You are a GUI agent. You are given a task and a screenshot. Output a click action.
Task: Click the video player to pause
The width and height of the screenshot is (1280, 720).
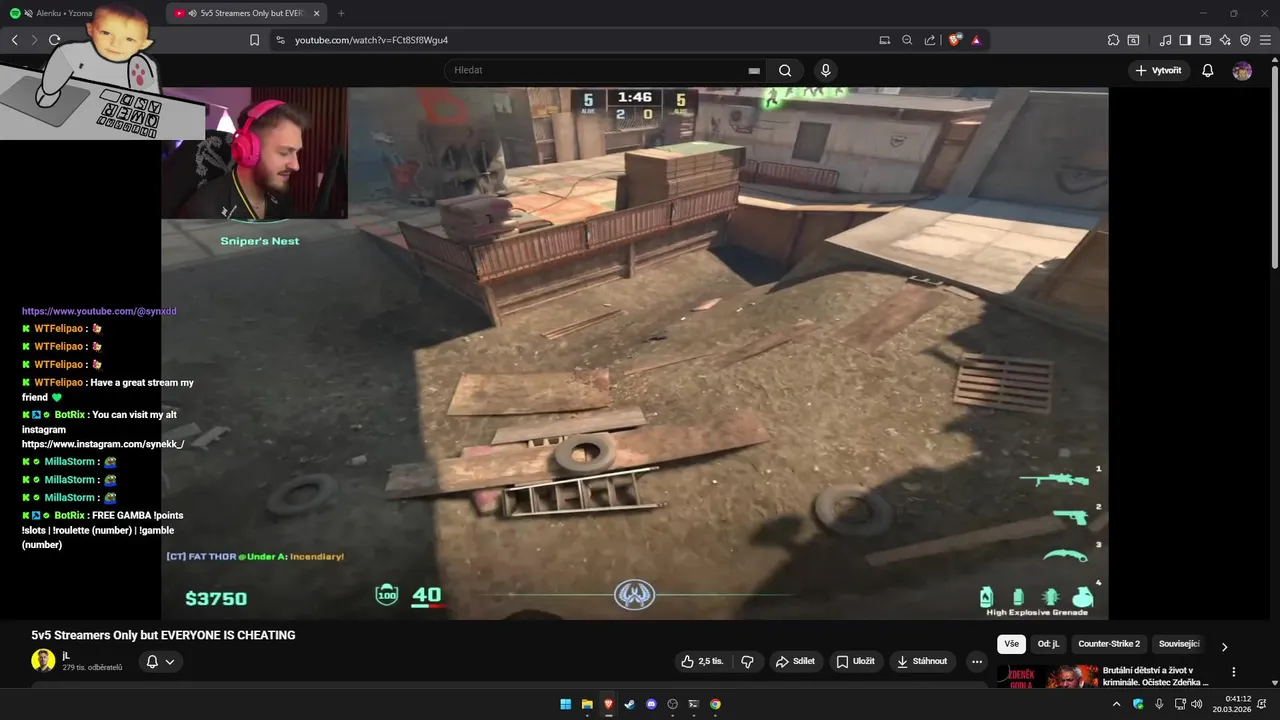634,353
